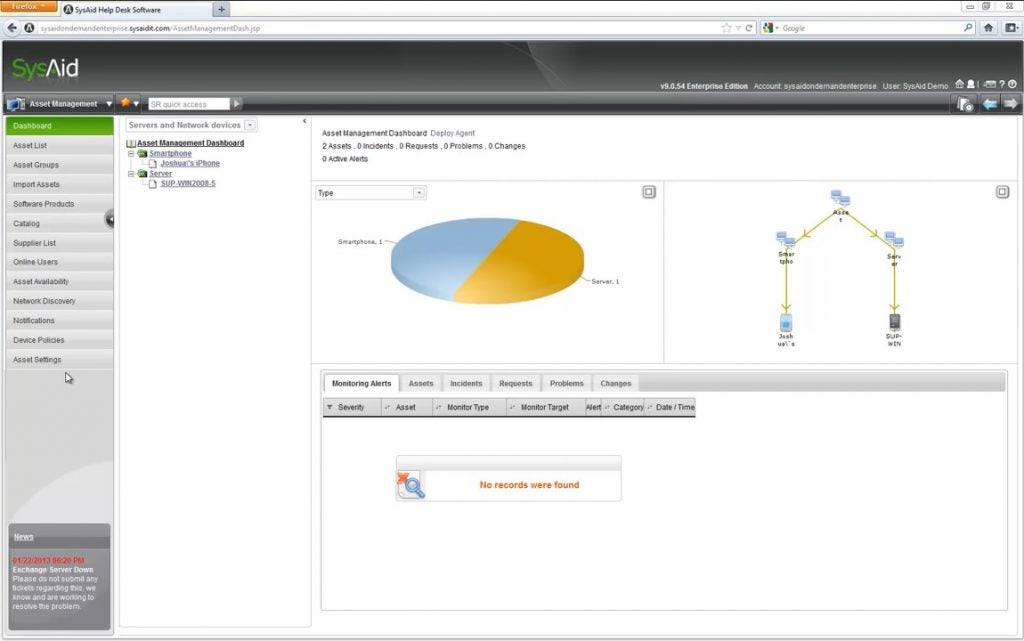Open the Servers and Network devices dropdown
Image resolution: width=1024 pixels, height=641 pixels.
point(250,125)
